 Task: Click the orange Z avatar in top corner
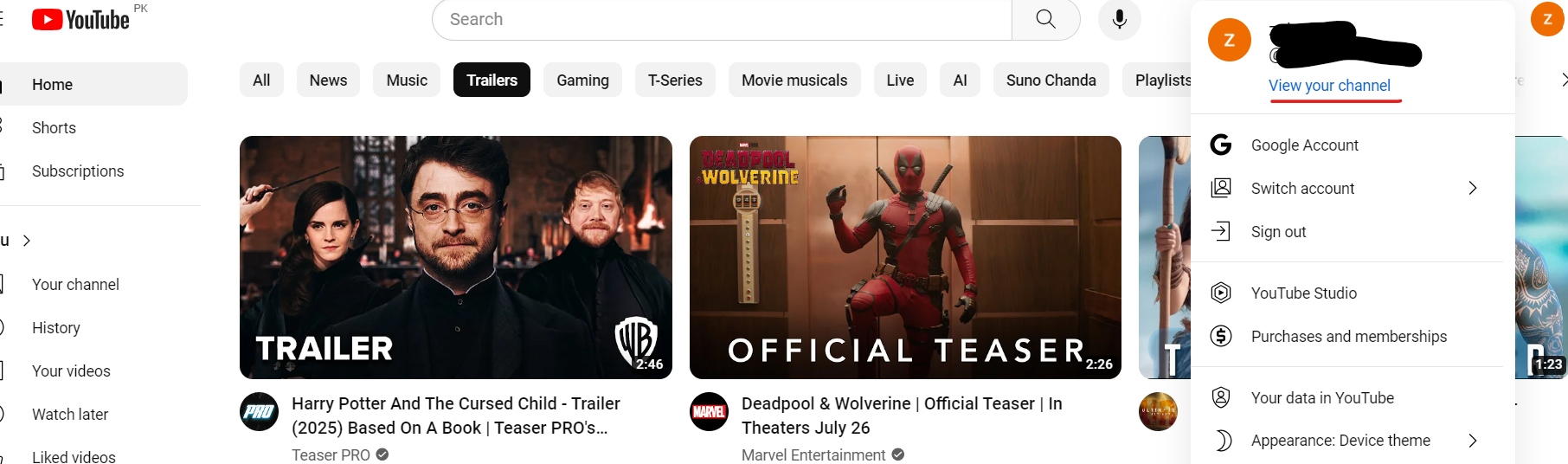tap(1547, 19)
